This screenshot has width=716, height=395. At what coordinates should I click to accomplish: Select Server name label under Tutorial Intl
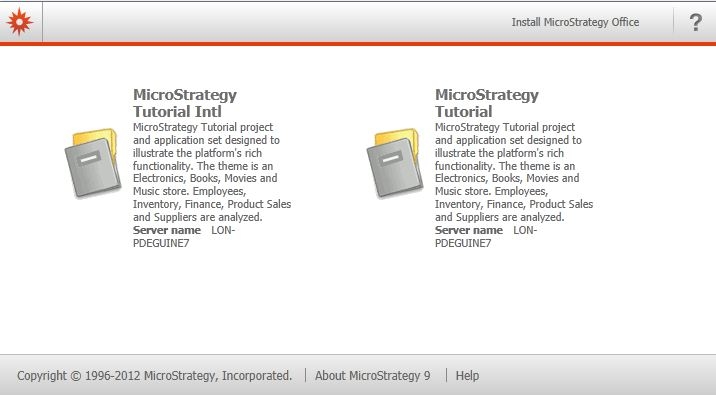(167, 230)
